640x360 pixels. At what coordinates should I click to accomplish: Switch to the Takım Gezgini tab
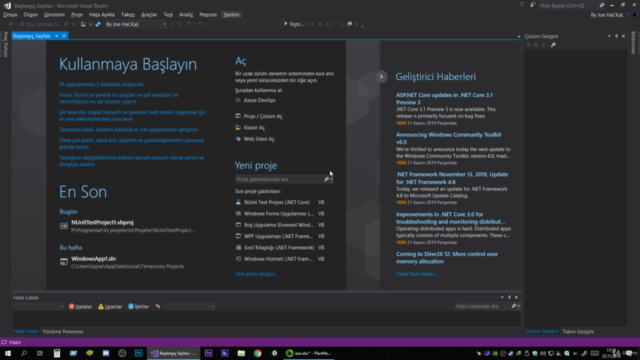[578, 332]
